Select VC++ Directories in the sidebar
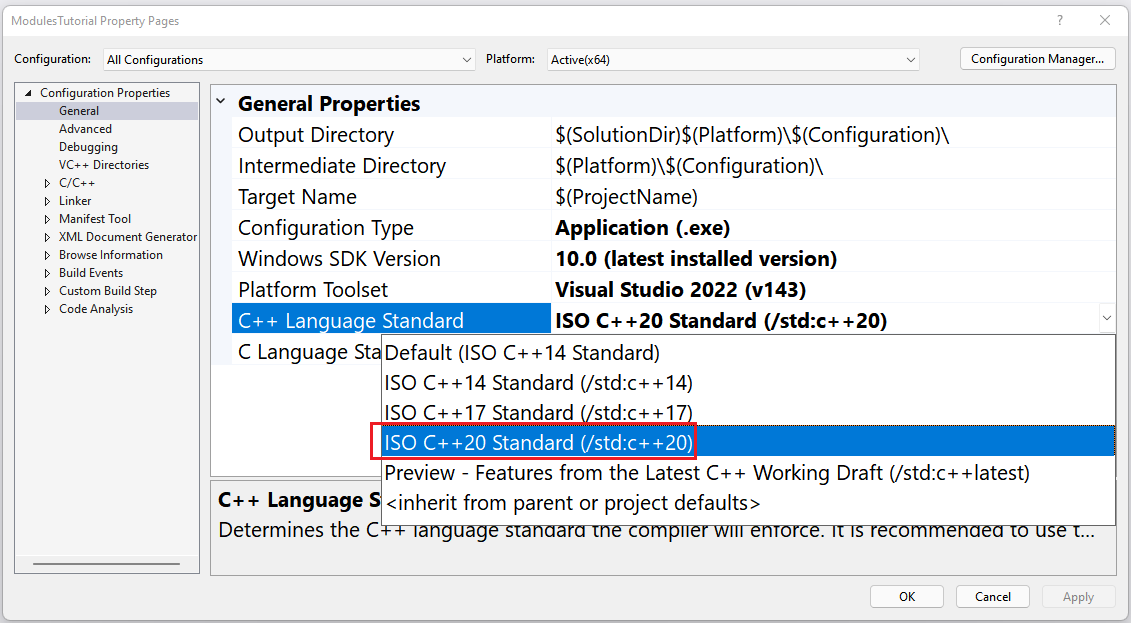Screen dimensions: 1131x623 click(103, 164)
